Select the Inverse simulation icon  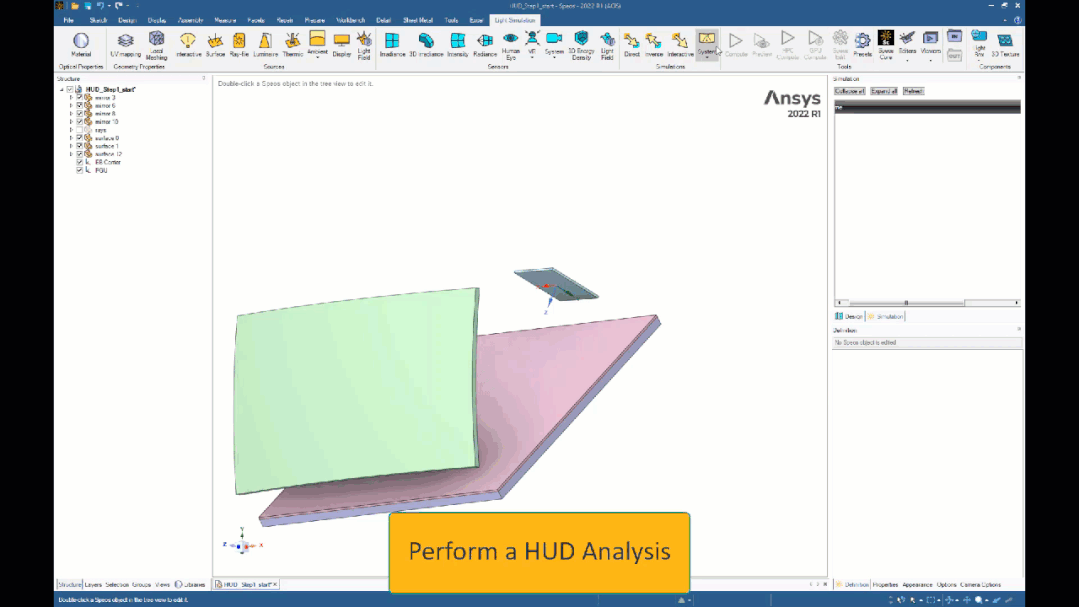pyautogui.click(x=653, y=44)
